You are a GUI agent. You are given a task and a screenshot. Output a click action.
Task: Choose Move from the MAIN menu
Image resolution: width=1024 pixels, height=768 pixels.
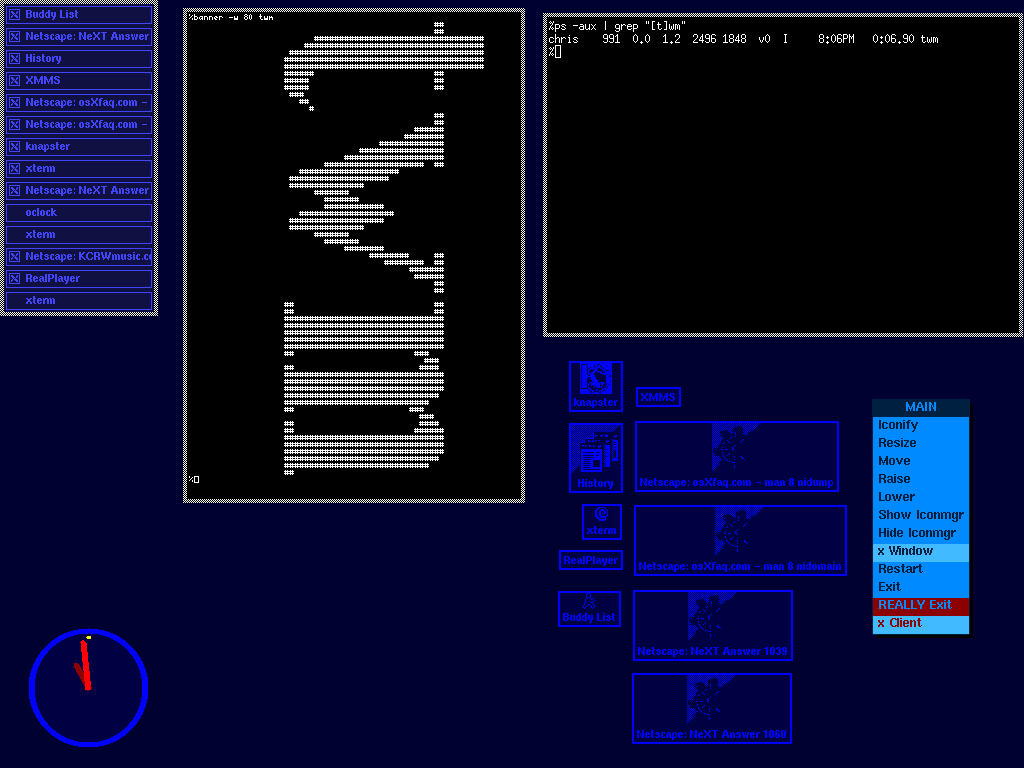pyautogui.click(x=921, y=461)
